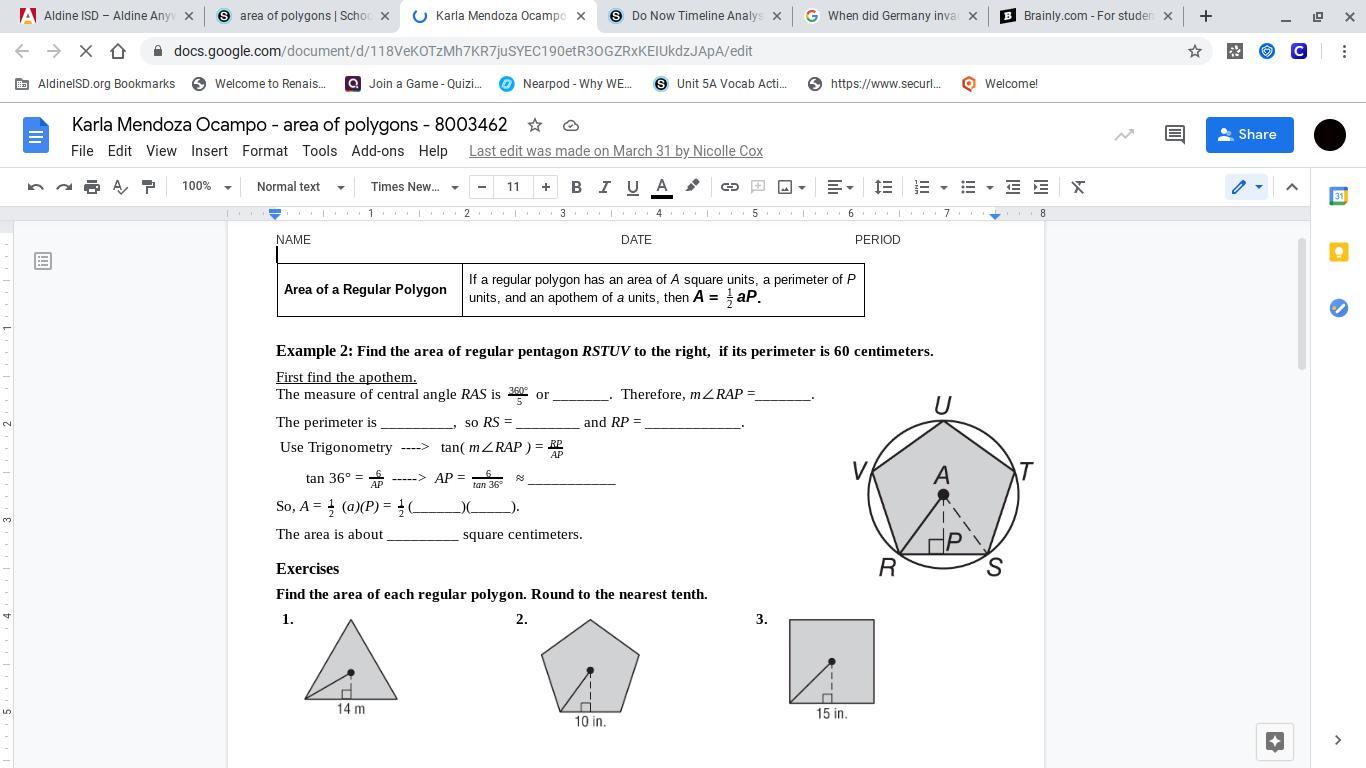
Task: Insert a link with link icon
Action: (730, 187)
